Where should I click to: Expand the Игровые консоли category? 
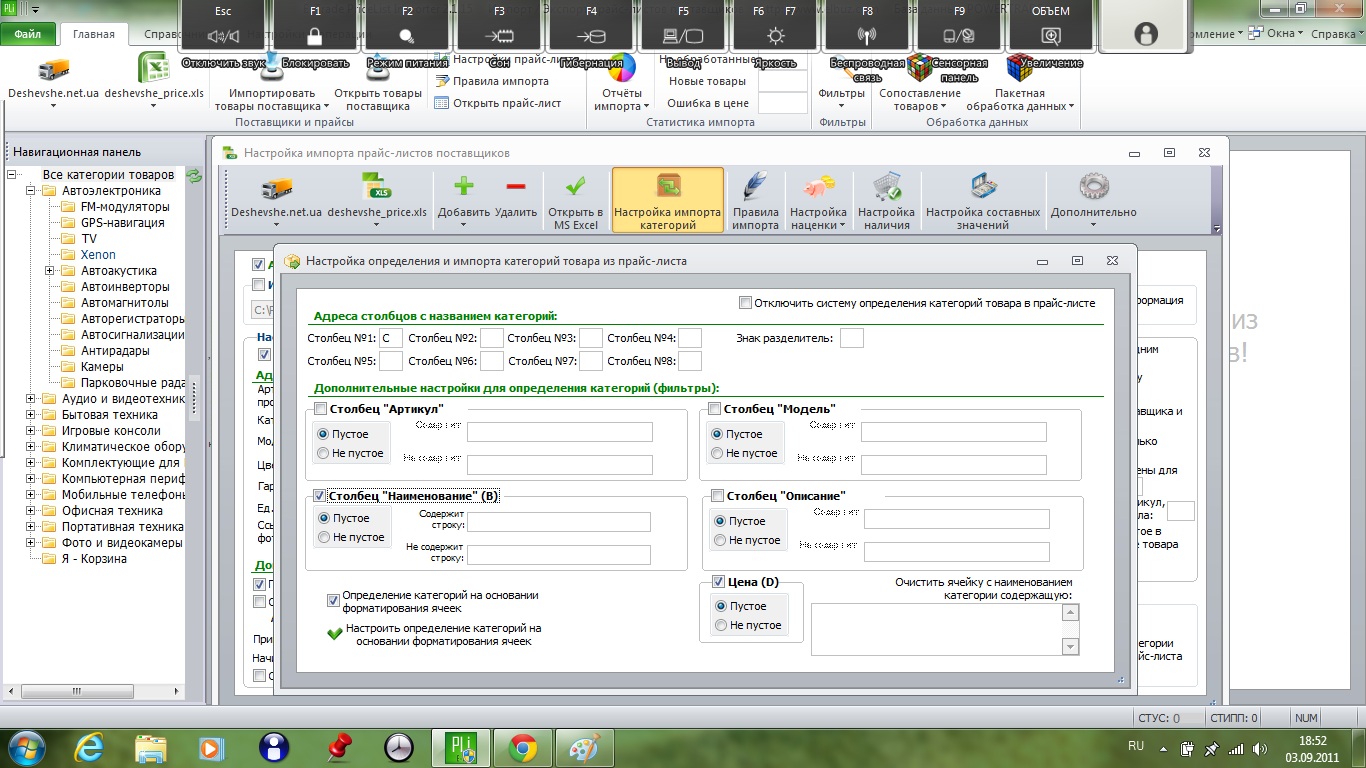31,431
